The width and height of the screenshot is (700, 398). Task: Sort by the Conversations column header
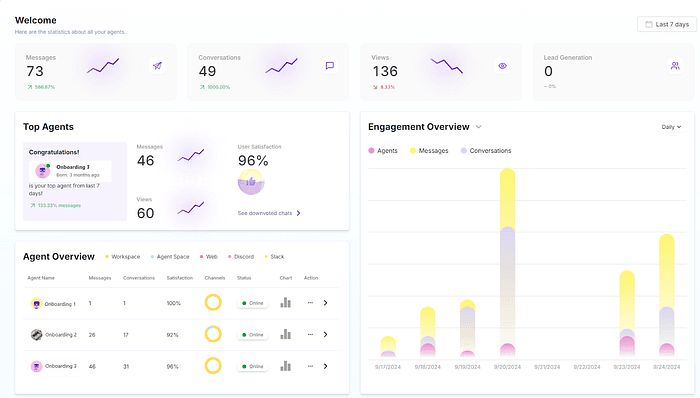pyautogui.click(x=139, y=278)
